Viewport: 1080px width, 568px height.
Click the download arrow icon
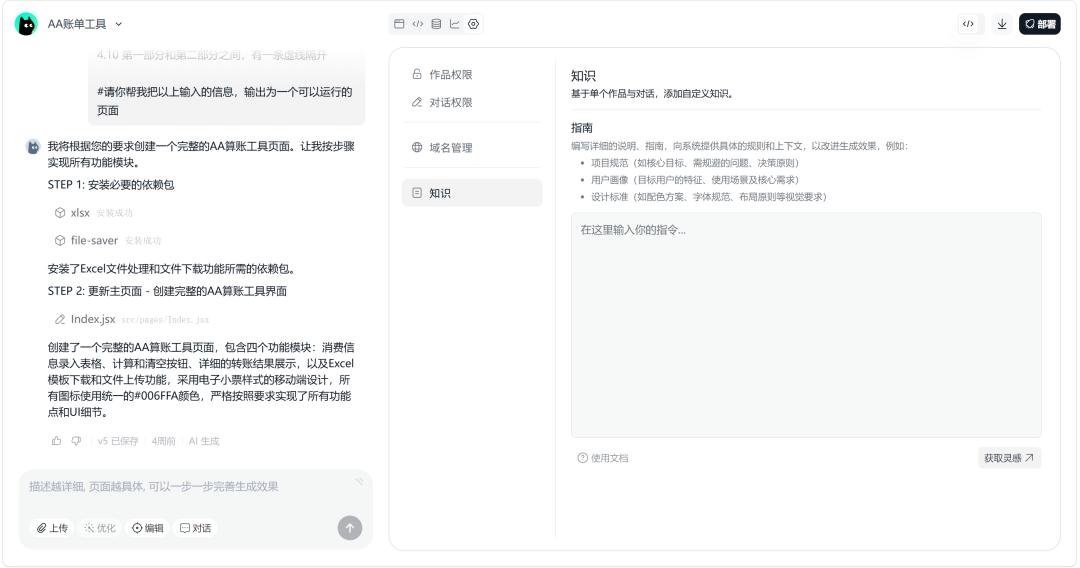[1002, 24]
